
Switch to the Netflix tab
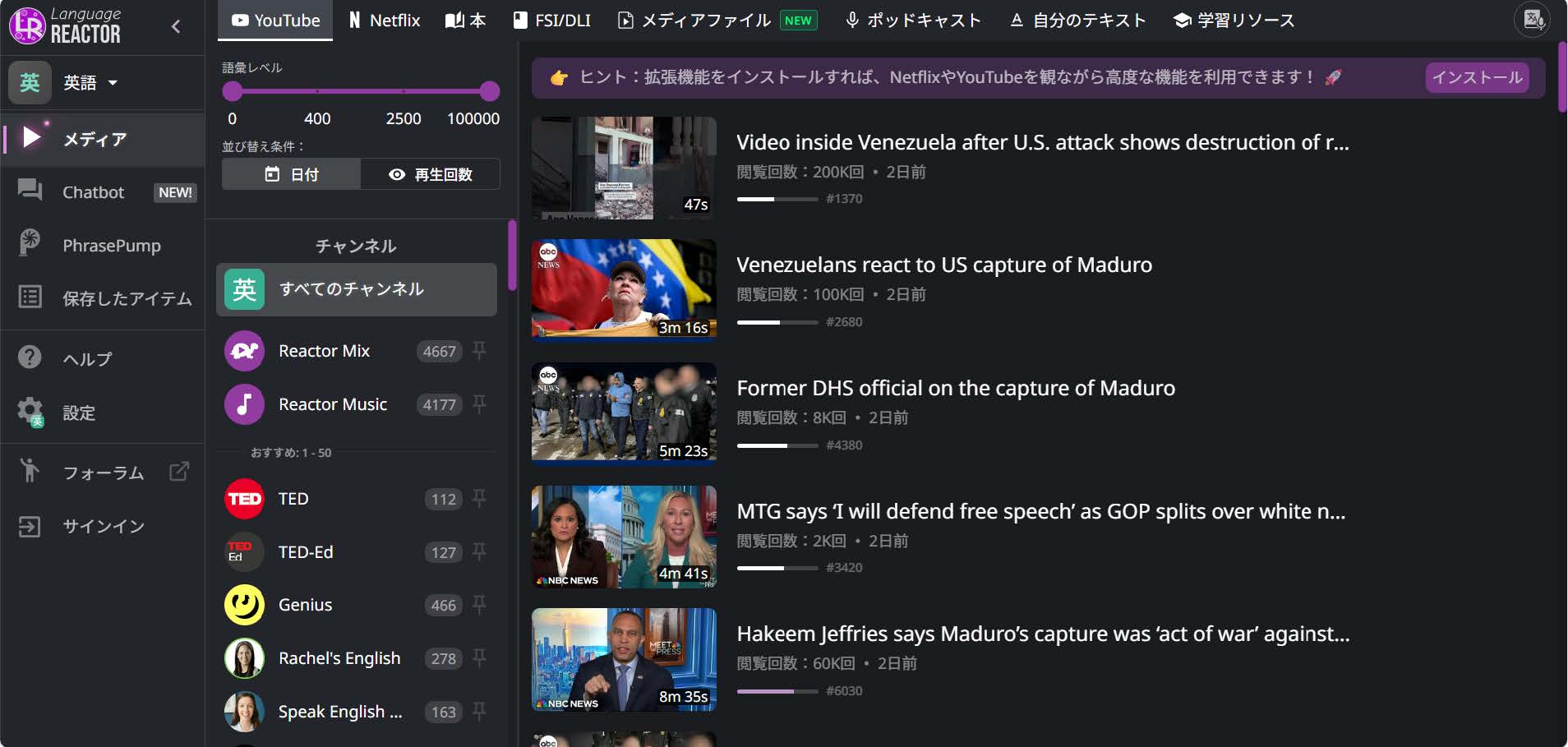[384, 21]
